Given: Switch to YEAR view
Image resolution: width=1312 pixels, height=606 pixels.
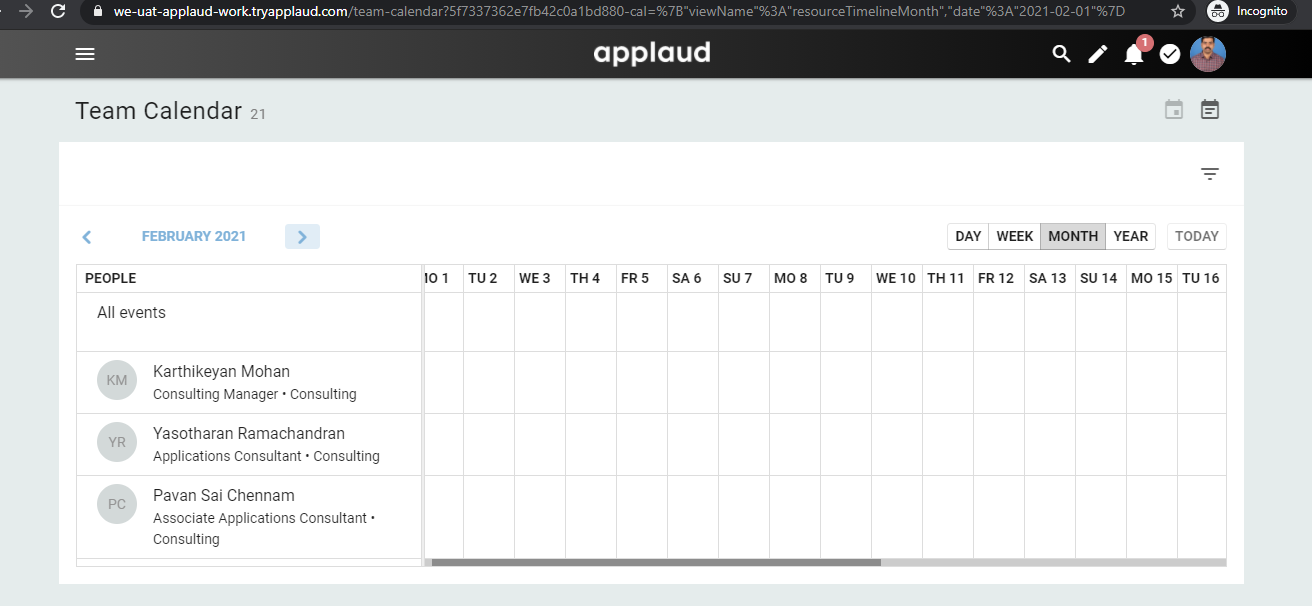Looking at the screenshot, I should pyautogui.click(x=1131, y=236).
